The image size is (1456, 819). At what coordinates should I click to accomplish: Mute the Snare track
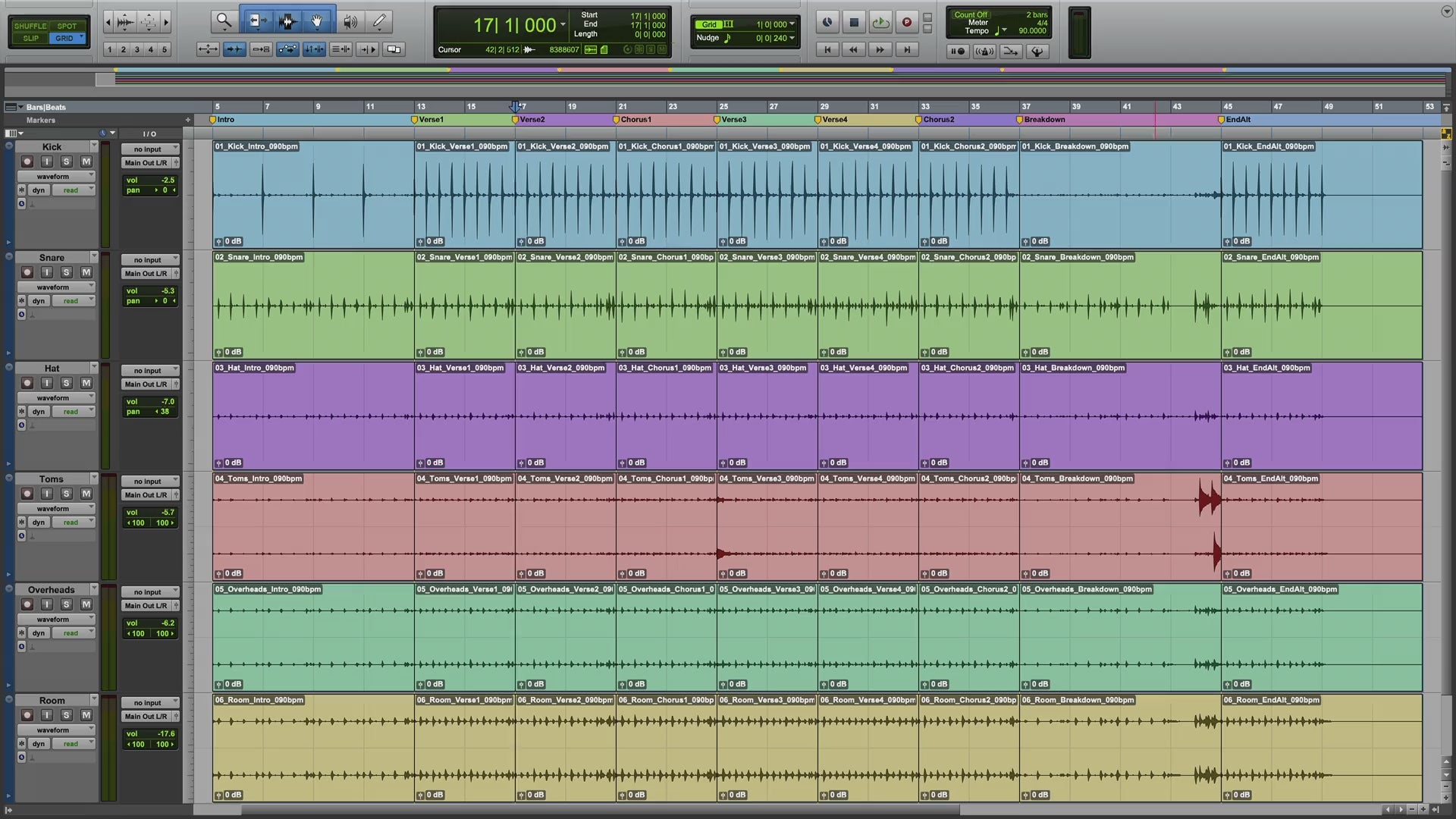[x=86, y=272]
